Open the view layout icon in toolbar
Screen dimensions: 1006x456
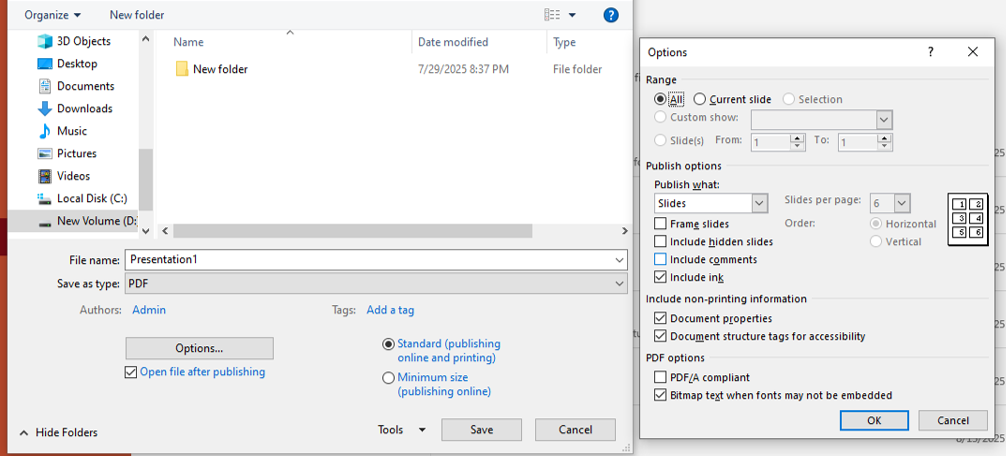(553, 15)
